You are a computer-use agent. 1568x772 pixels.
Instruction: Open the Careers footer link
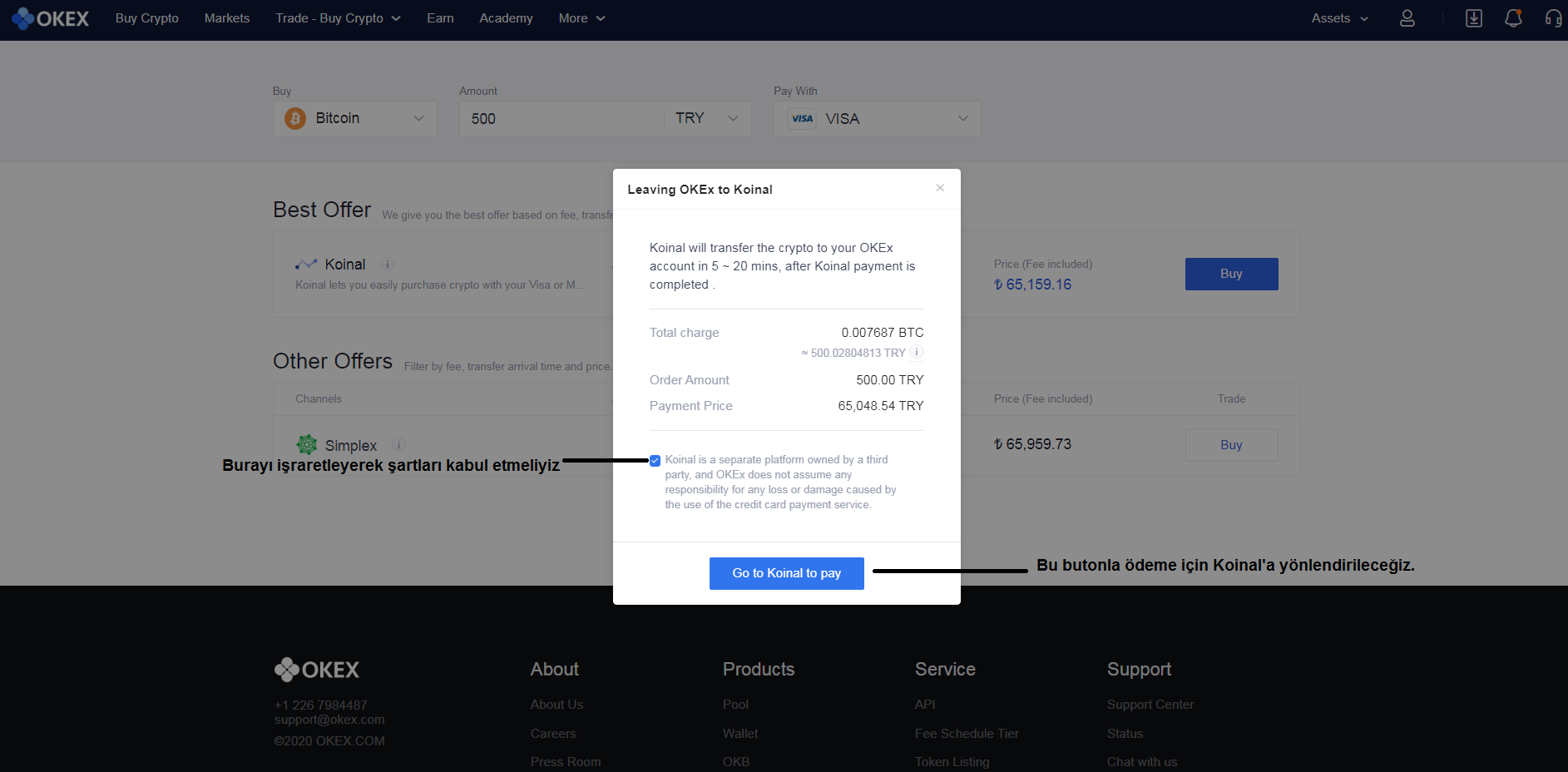(x=553, y=734)
